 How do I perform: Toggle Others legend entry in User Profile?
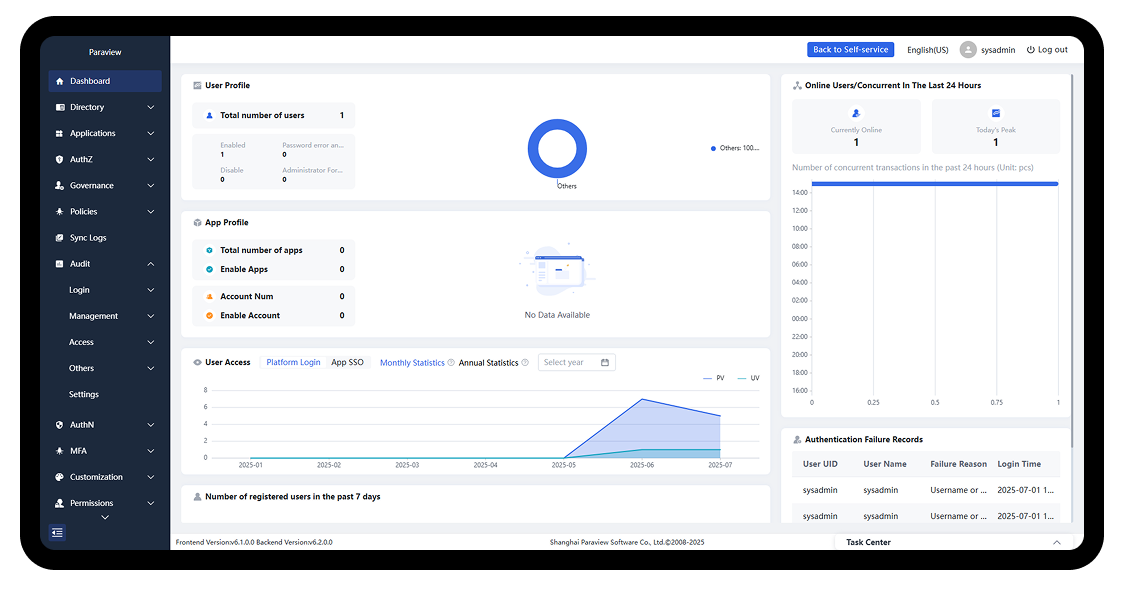click(735, 148)
